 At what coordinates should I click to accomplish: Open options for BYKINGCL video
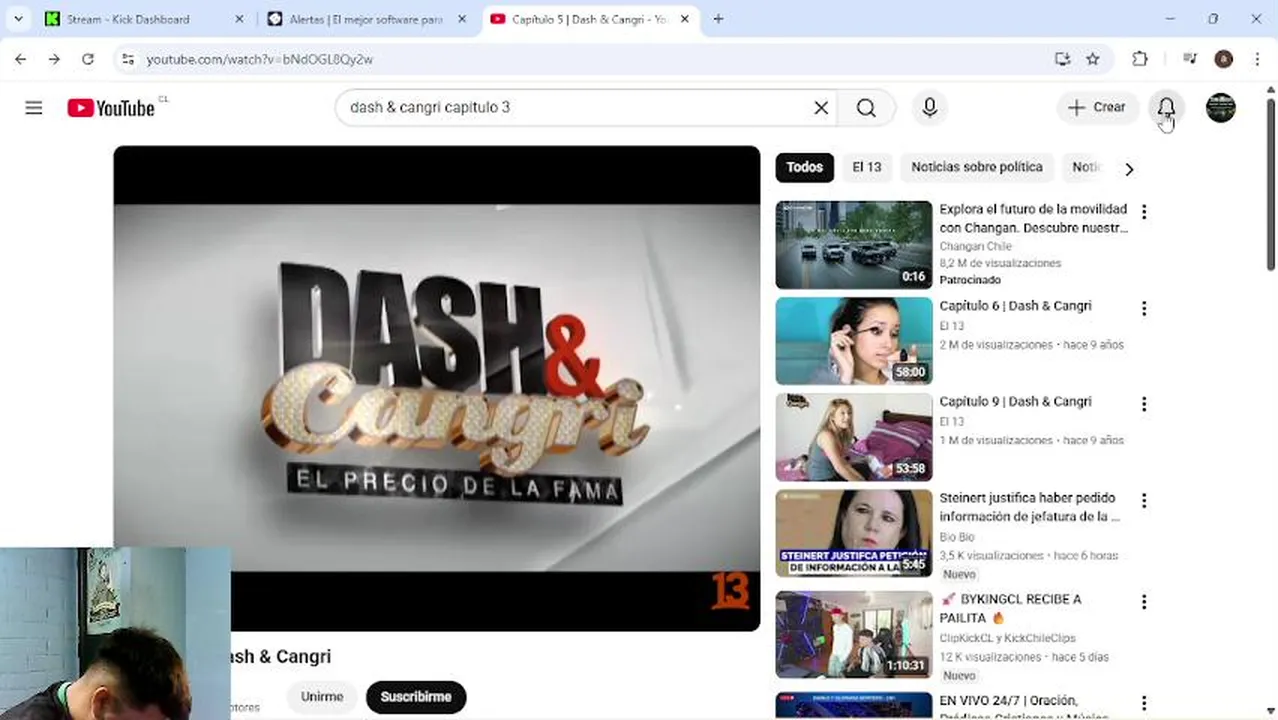pos(1144,602)
